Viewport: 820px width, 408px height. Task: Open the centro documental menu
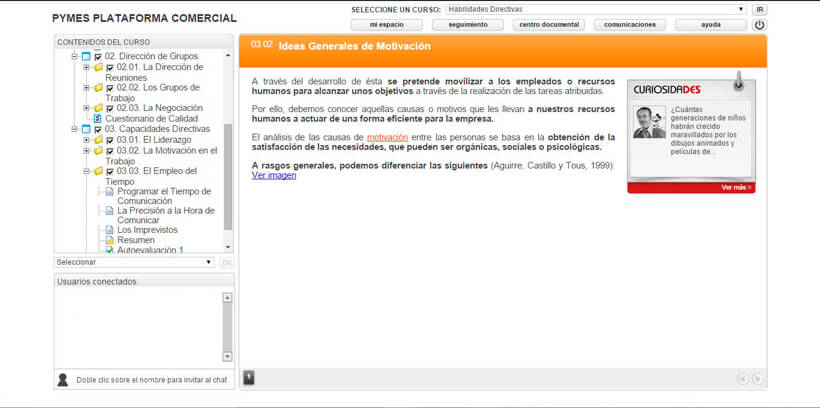549,25
